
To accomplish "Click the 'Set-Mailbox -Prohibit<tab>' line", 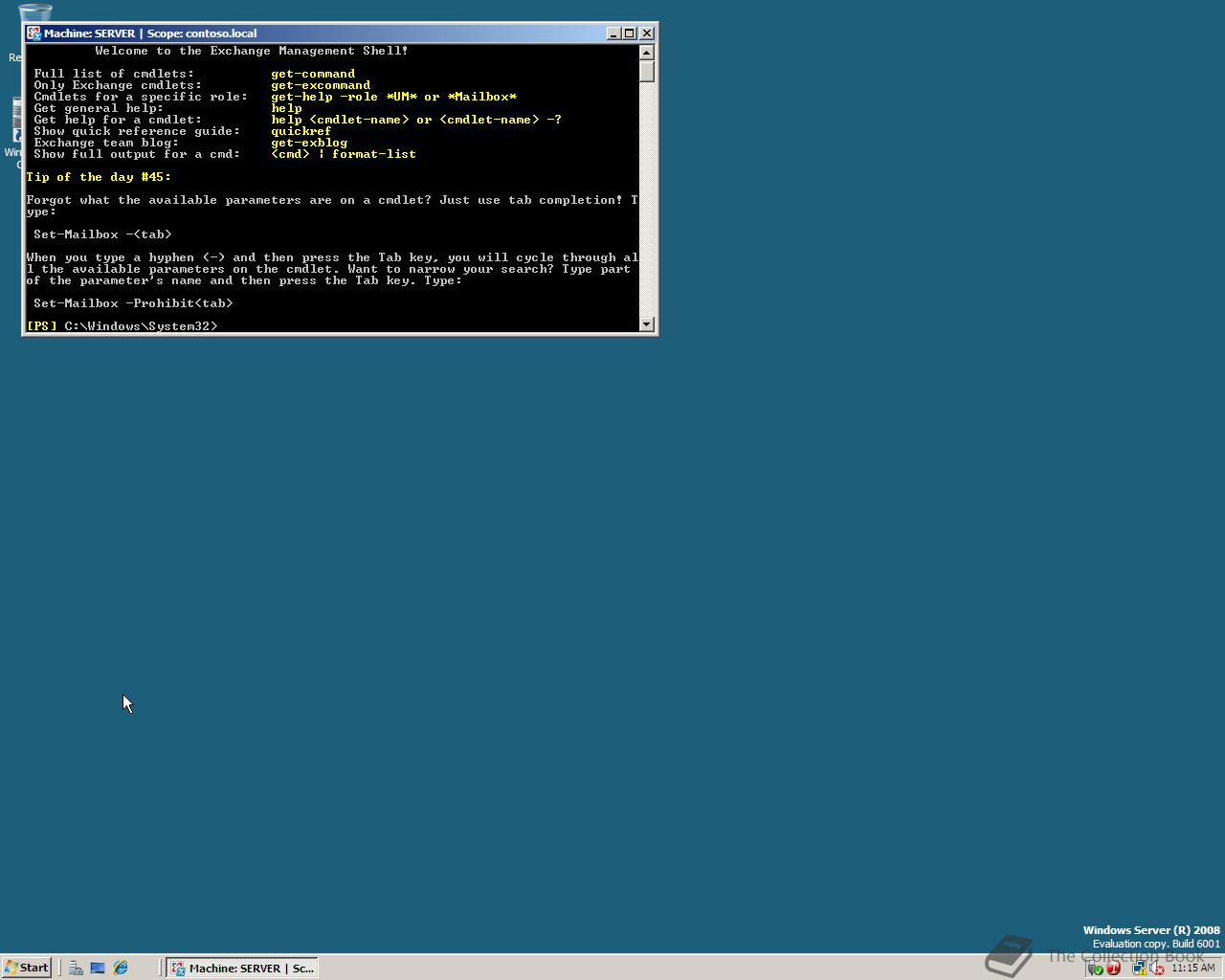I will click(x=133, y=303).
